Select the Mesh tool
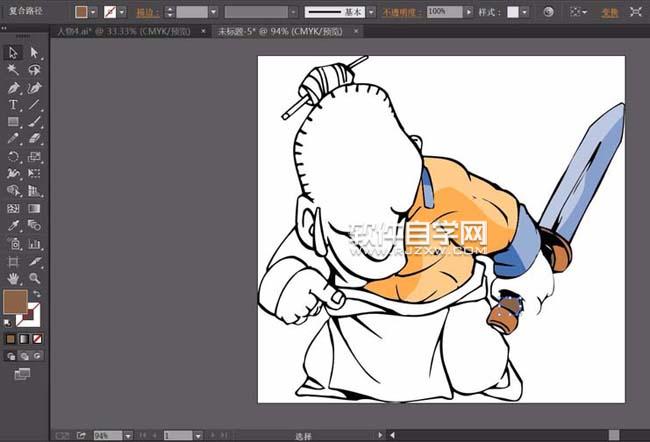Screen dimensions: 650x442 pos(13,208)
